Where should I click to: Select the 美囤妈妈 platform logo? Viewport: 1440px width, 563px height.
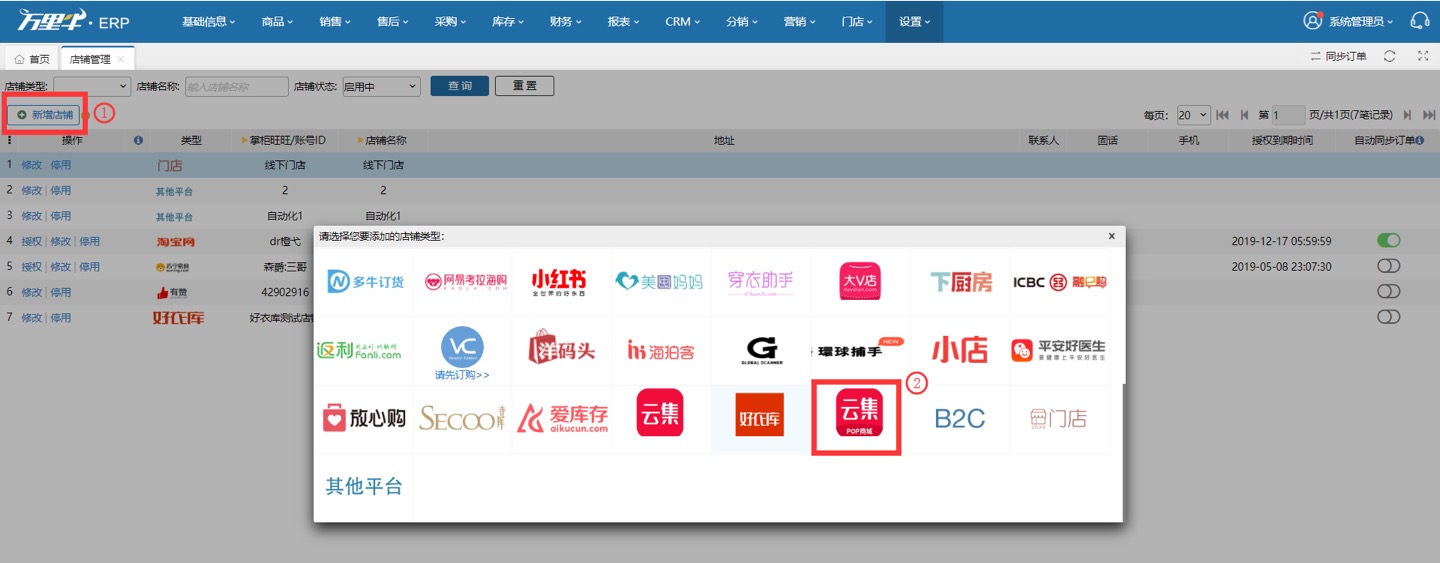(x=659, y=282)
